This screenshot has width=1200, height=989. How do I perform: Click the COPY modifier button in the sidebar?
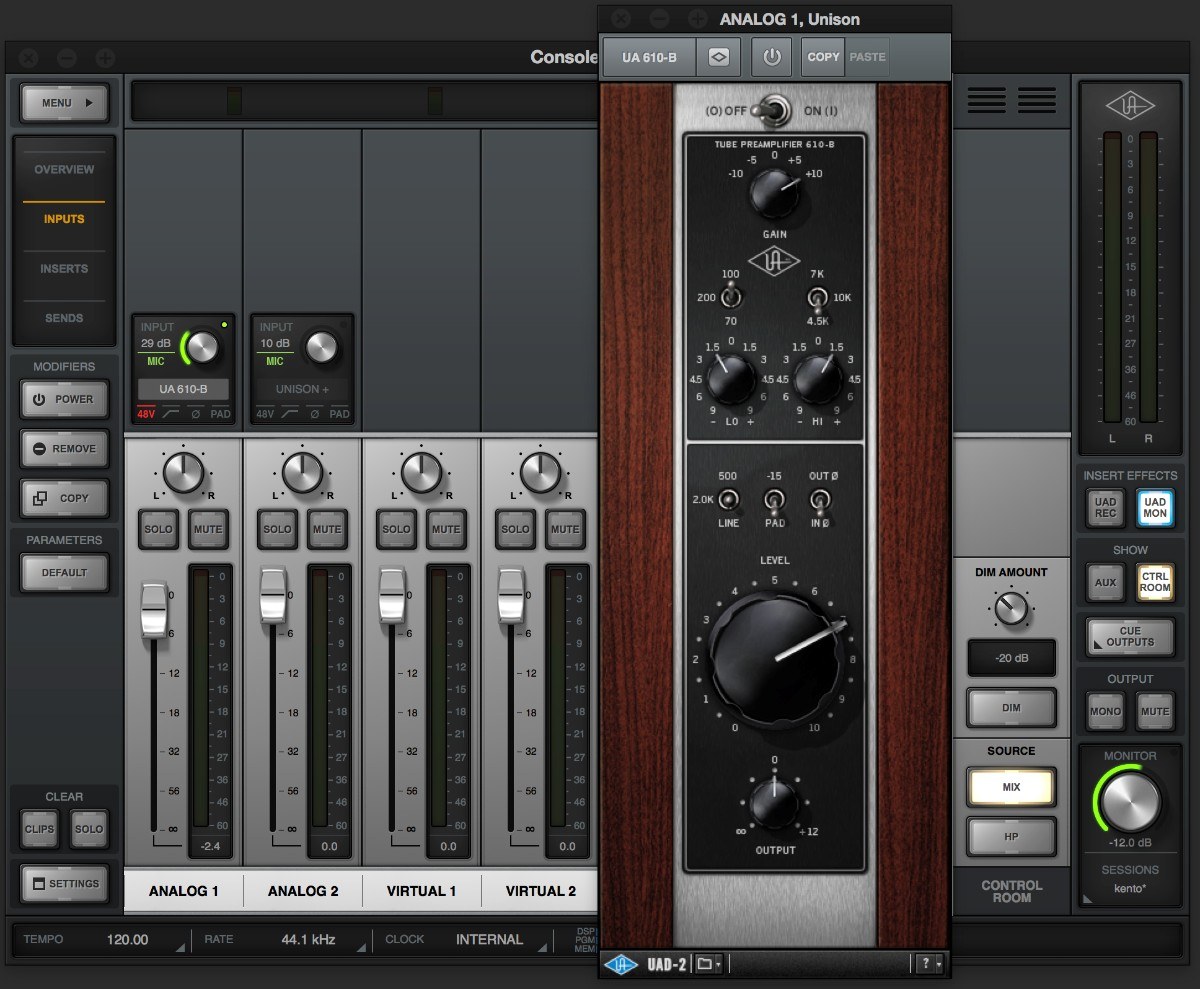(64, 498)
